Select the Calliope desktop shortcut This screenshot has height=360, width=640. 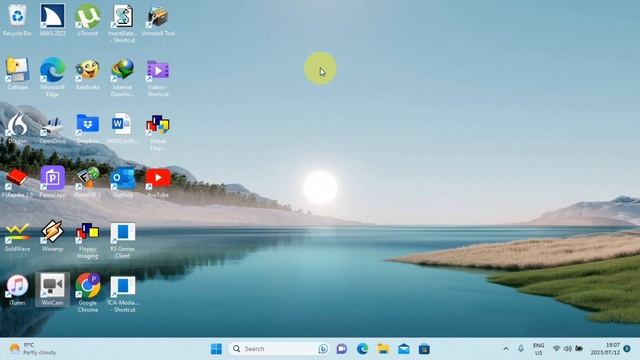pos(18,74)
